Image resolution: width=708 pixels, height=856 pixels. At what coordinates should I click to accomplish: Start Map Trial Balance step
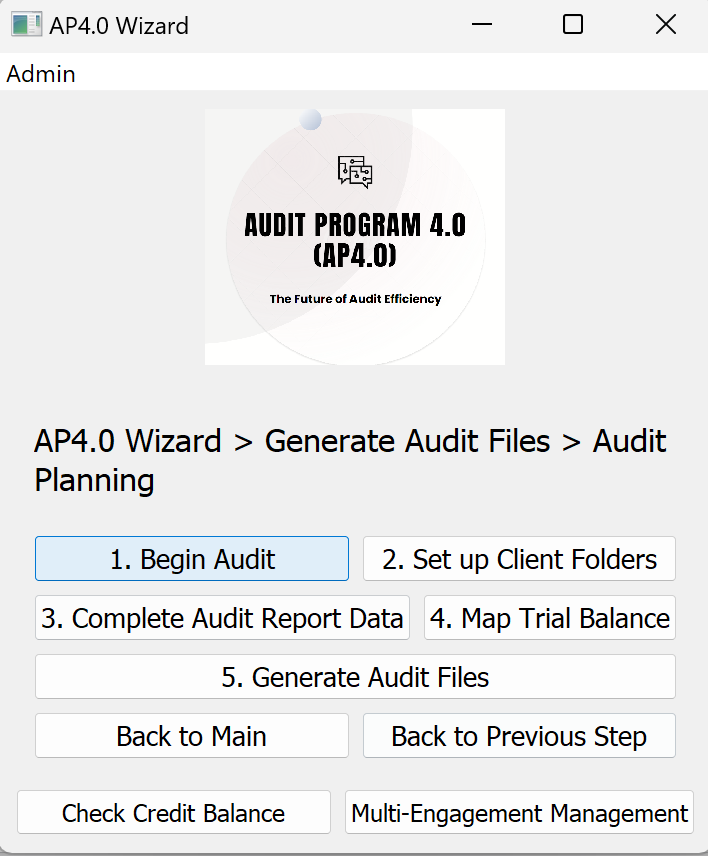[x=549, y=618]
